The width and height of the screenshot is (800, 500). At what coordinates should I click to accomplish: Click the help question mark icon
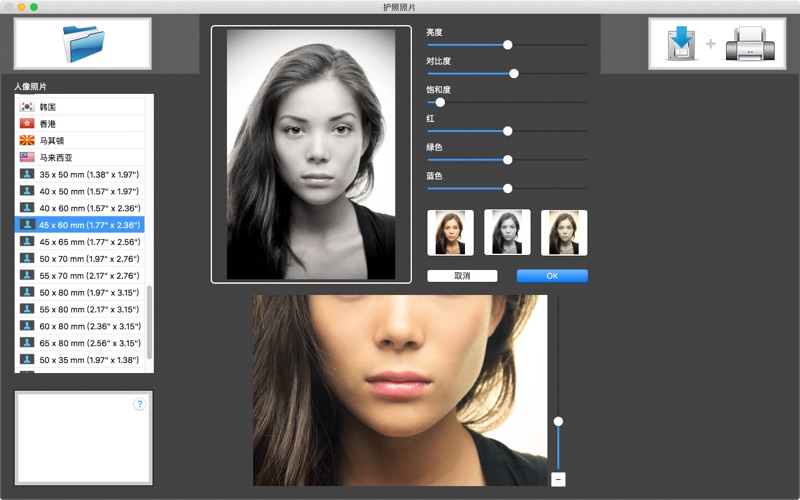139,404
